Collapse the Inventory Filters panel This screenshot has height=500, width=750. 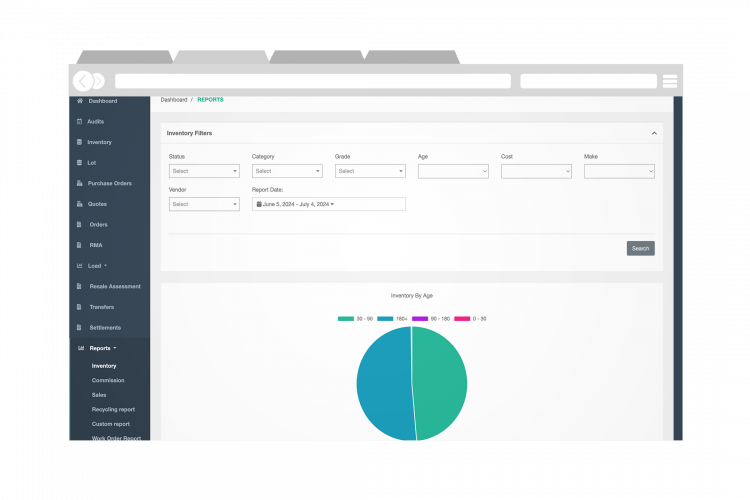tap(654, 133)
